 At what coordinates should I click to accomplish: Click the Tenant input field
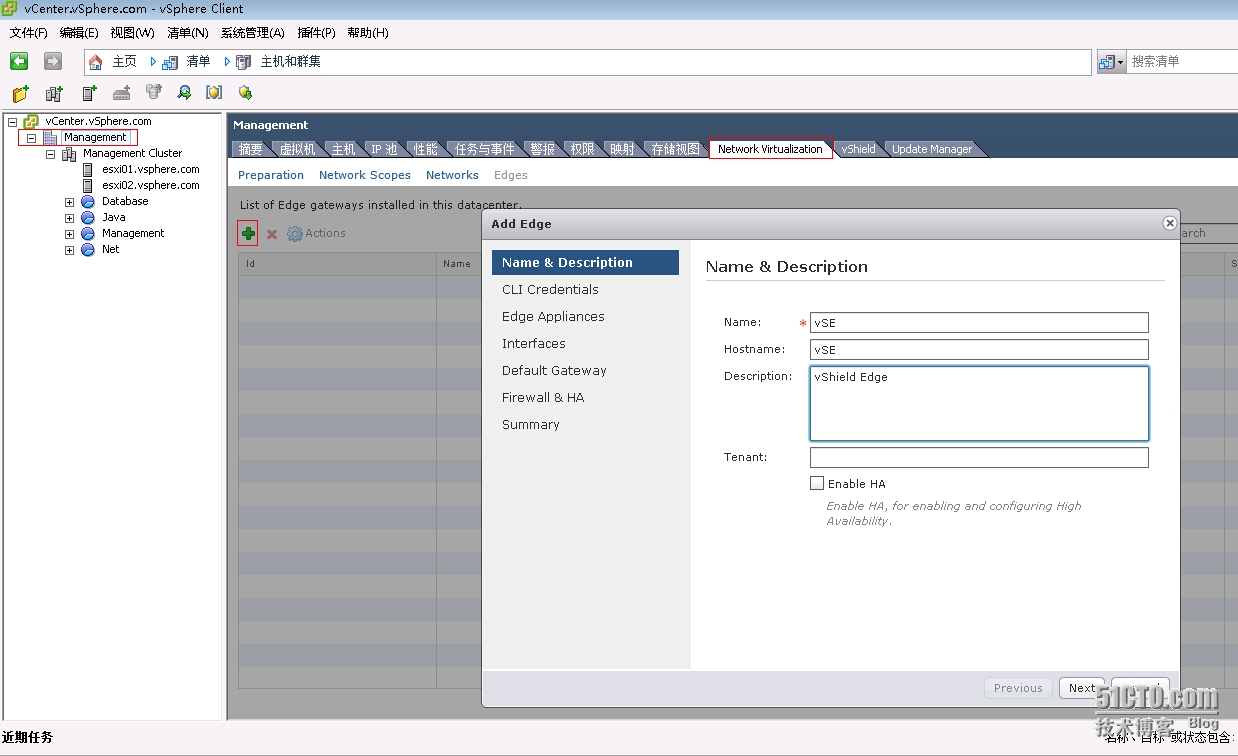click(979, 457)
